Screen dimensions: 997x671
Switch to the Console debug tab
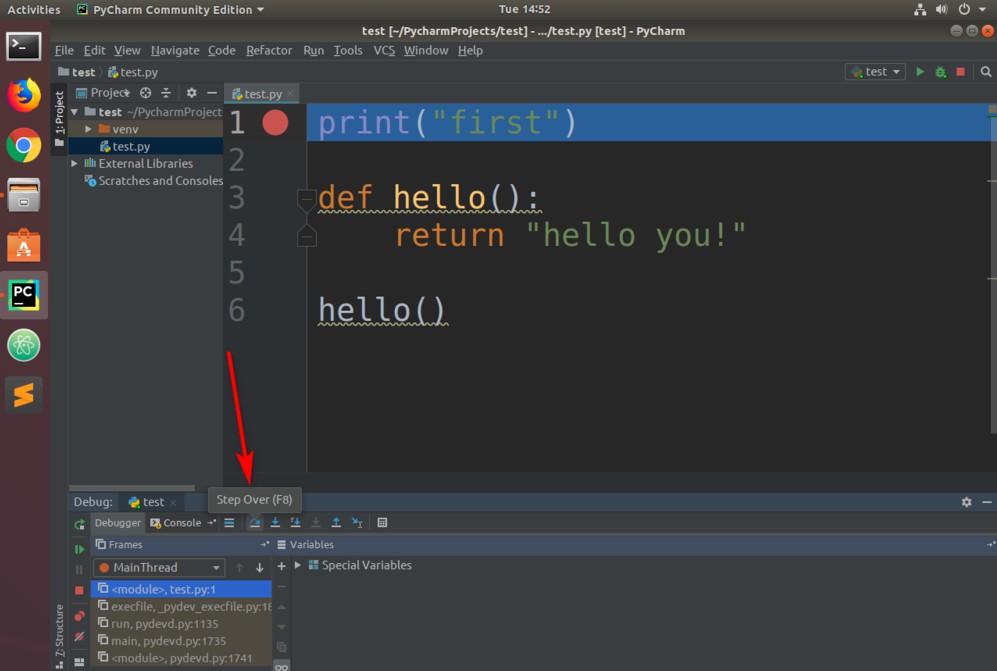click(x=175, y=523)
